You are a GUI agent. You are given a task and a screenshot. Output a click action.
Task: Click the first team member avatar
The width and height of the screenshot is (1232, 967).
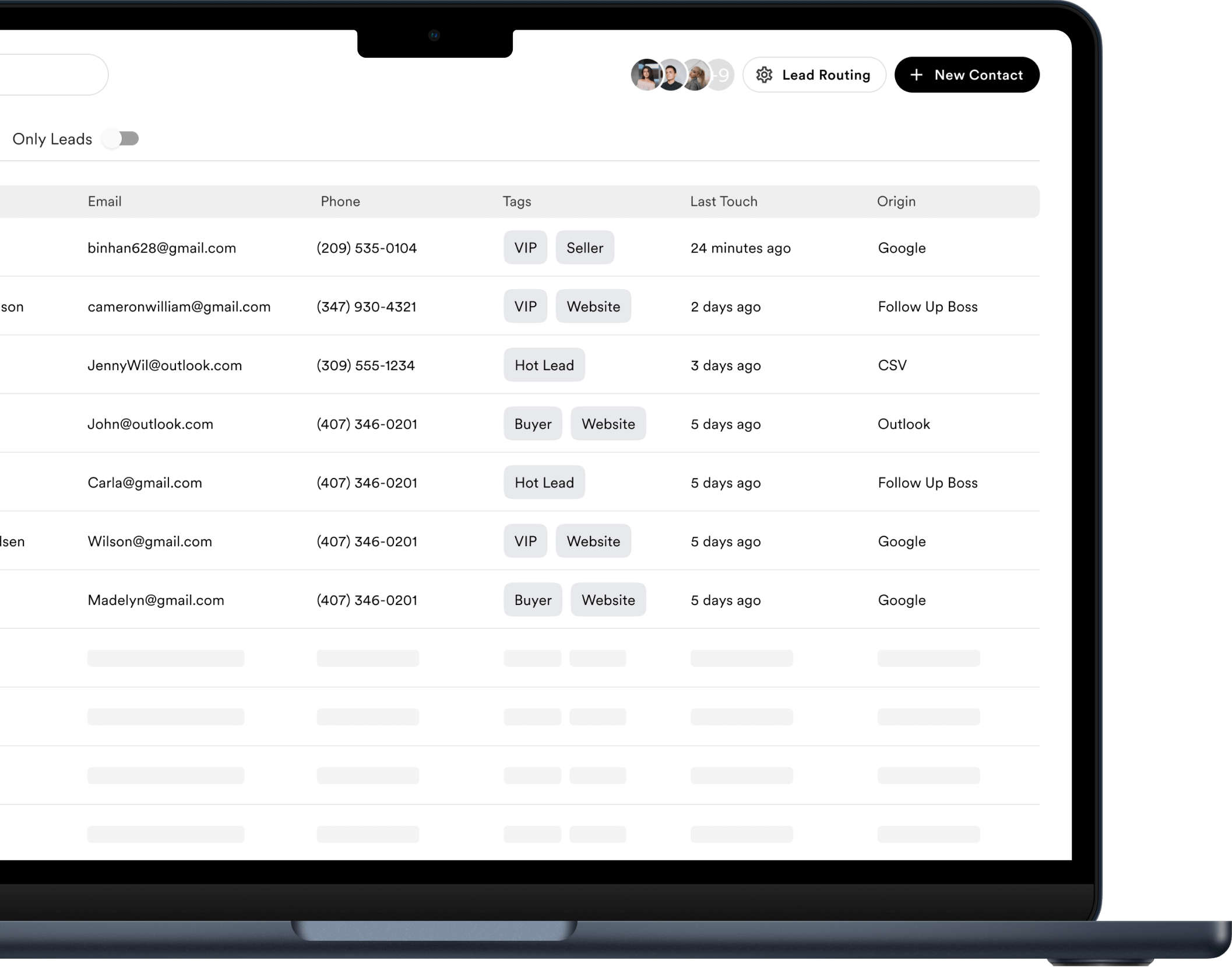[645, 75]
